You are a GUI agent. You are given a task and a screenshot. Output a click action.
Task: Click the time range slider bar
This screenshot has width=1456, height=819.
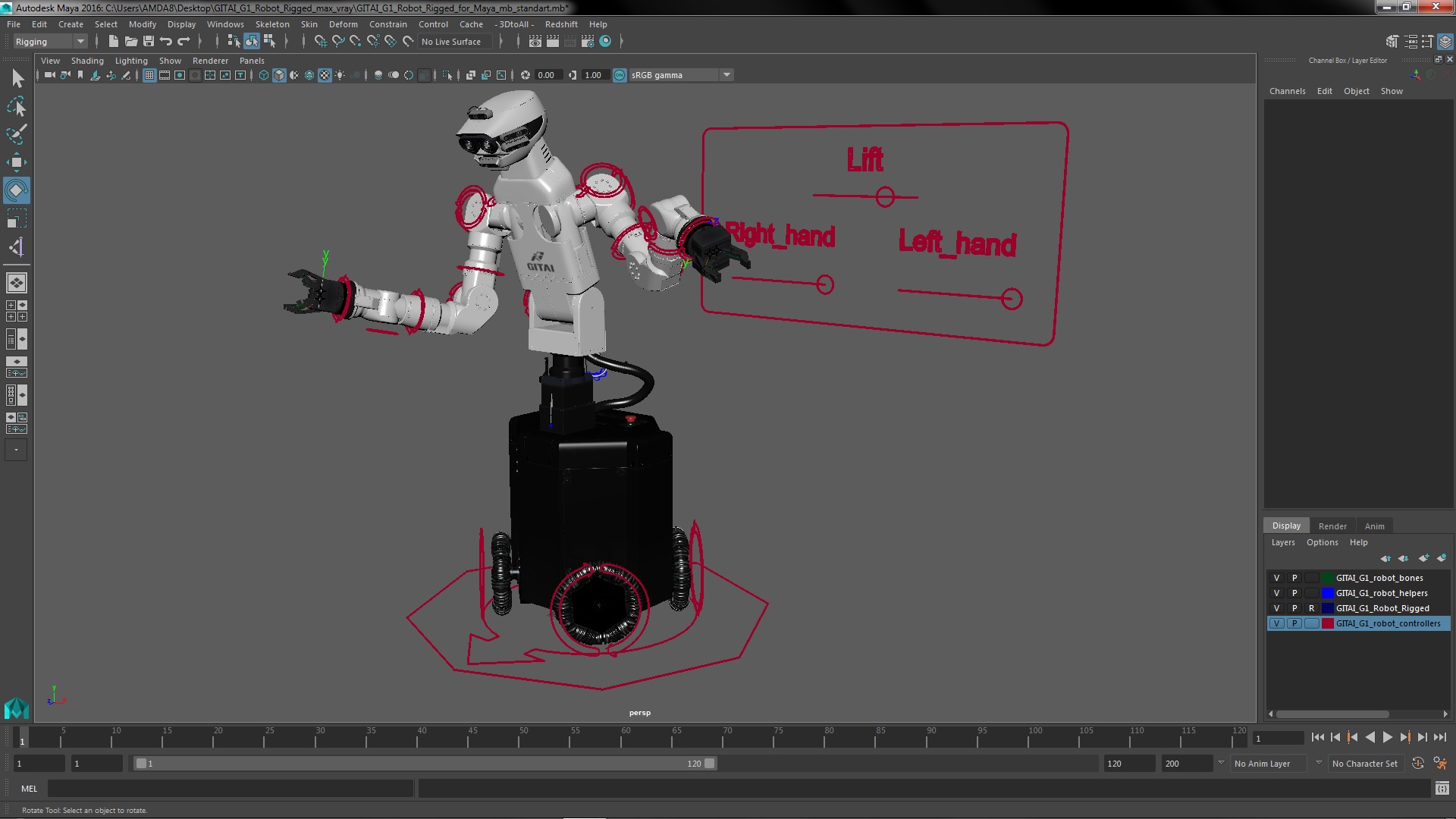pyautogui.click(x=425, y=764)
